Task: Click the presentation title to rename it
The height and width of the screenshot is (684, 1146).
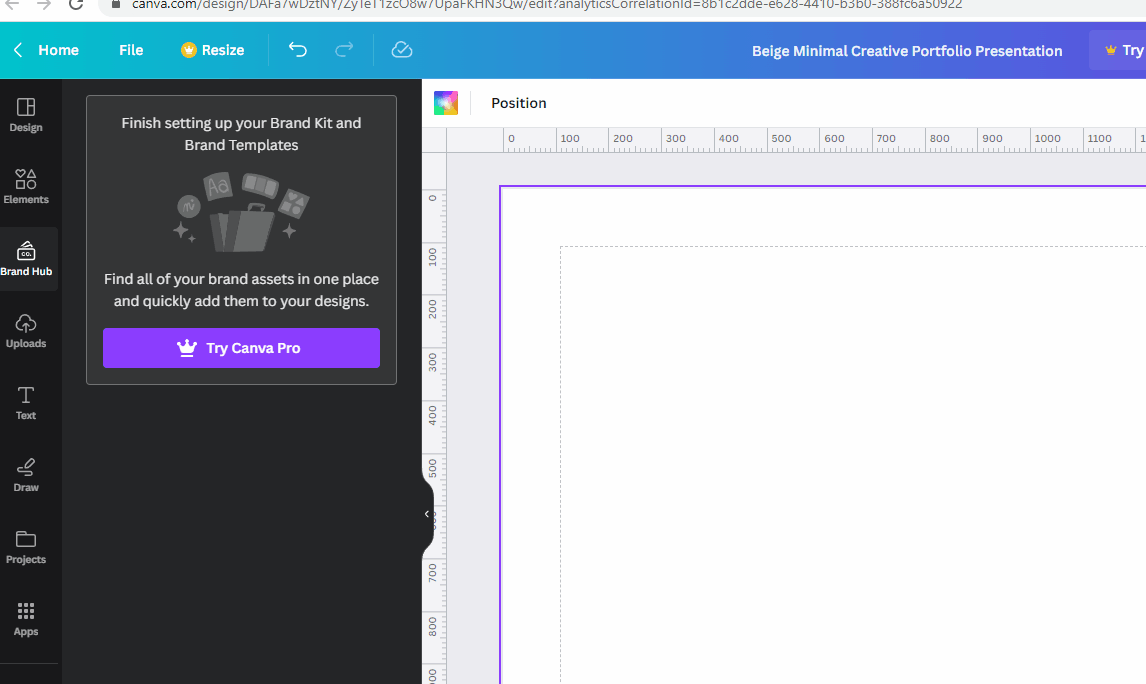Action: coord(907,50)
